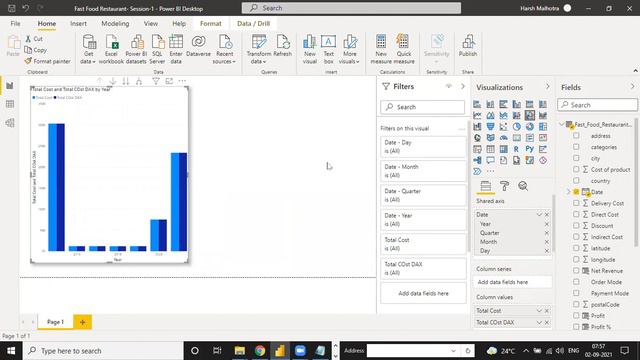Collapse the Visualizations pane

coord(547,87)
